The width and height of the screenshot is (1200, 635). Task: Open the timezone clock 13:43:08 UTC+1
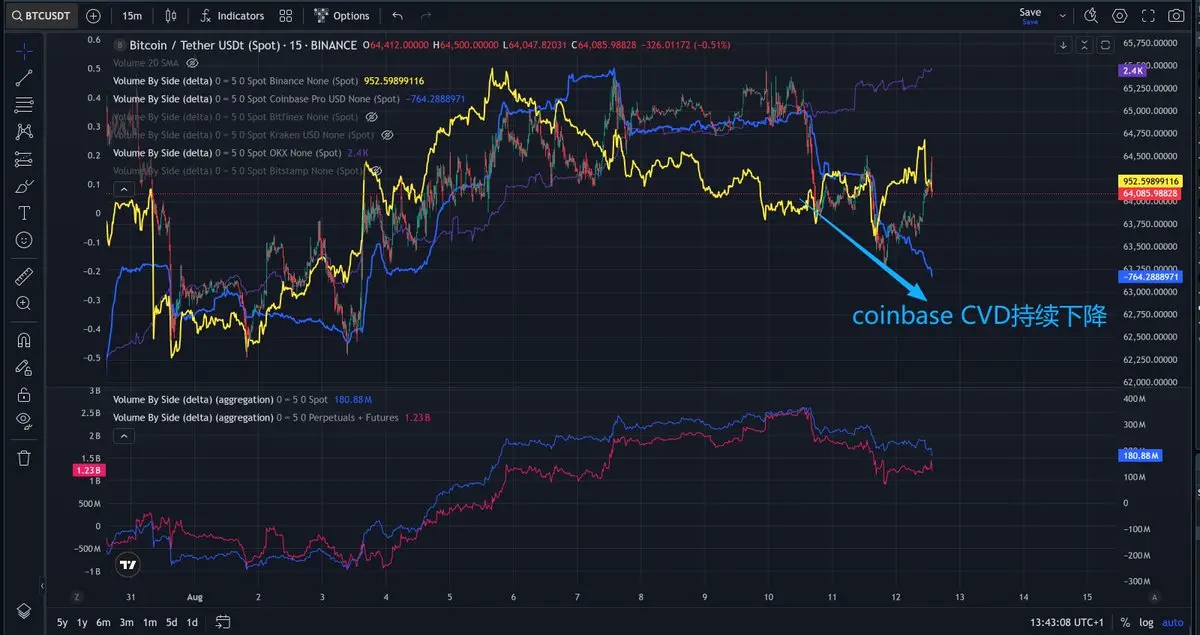1066,622
